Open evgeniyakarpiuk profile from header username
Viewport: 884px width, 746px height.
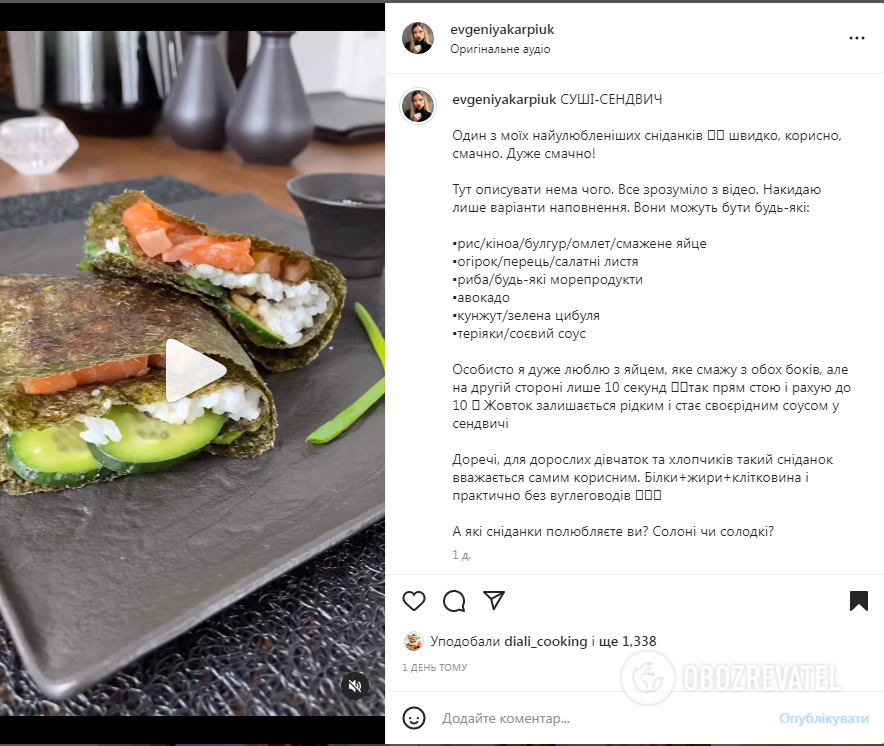coord(502,29)
